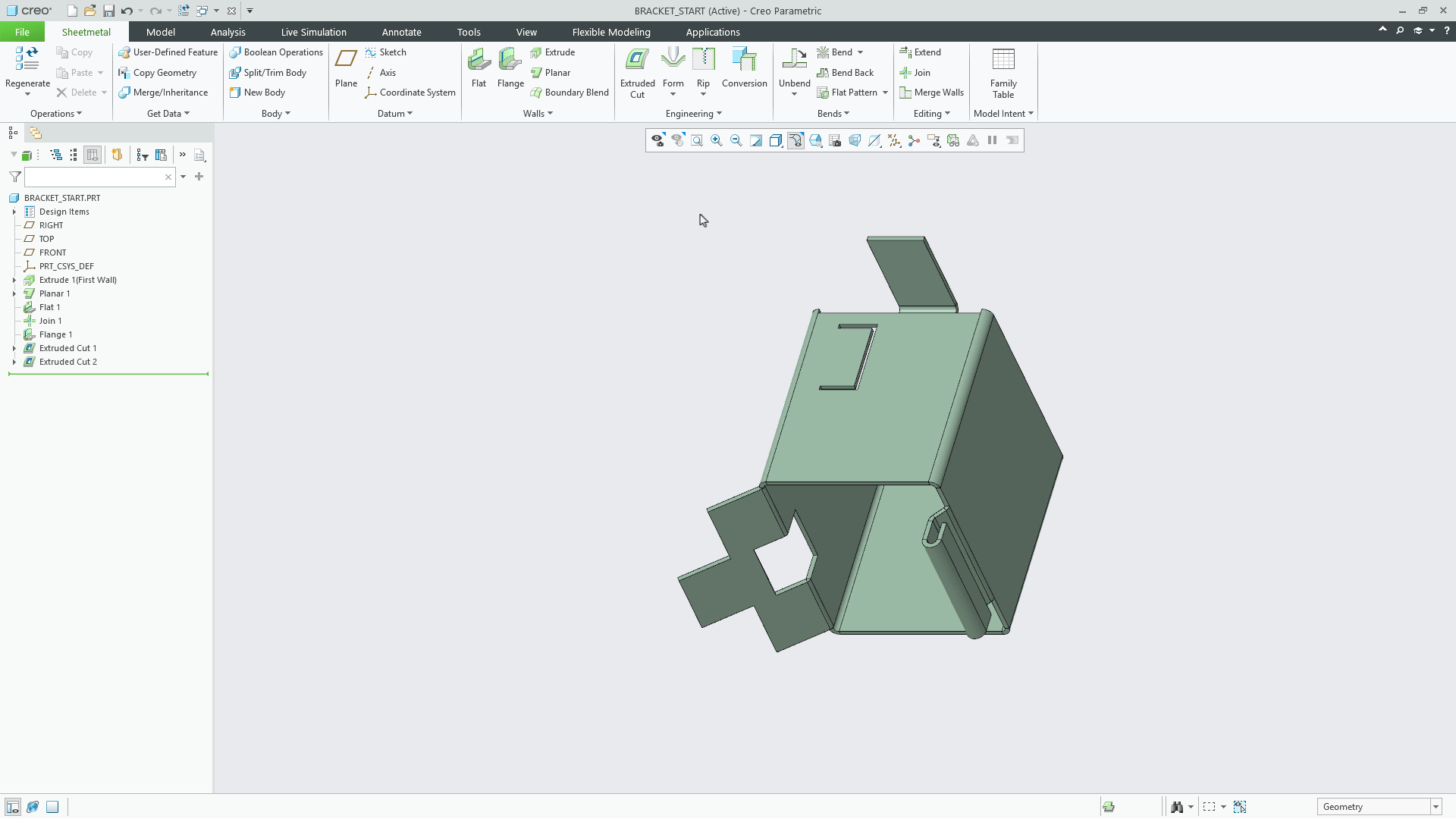Open the Family Table

point(1003,73)
